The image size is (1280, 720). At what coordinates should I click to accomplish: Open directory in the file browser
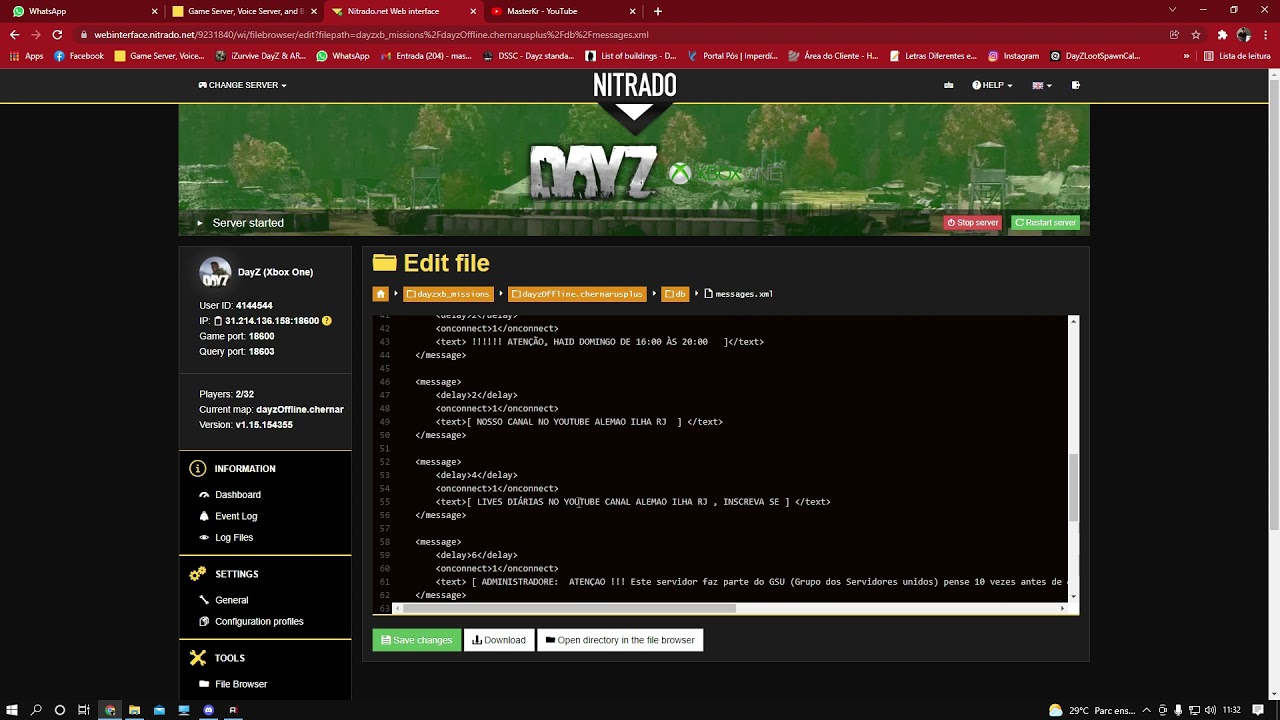point(620,640)
